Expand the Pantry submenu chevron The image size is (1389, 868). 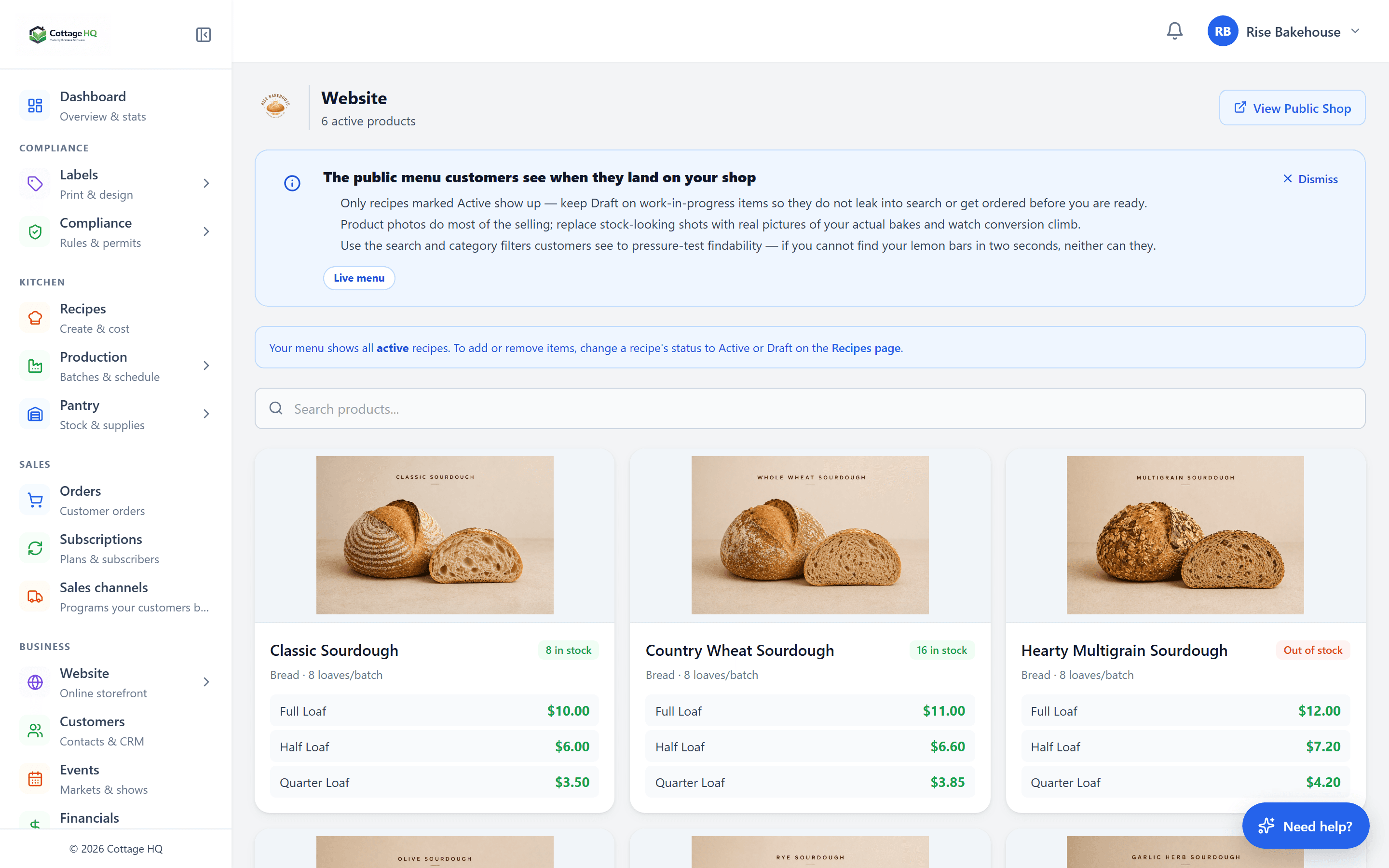[206, 415]
